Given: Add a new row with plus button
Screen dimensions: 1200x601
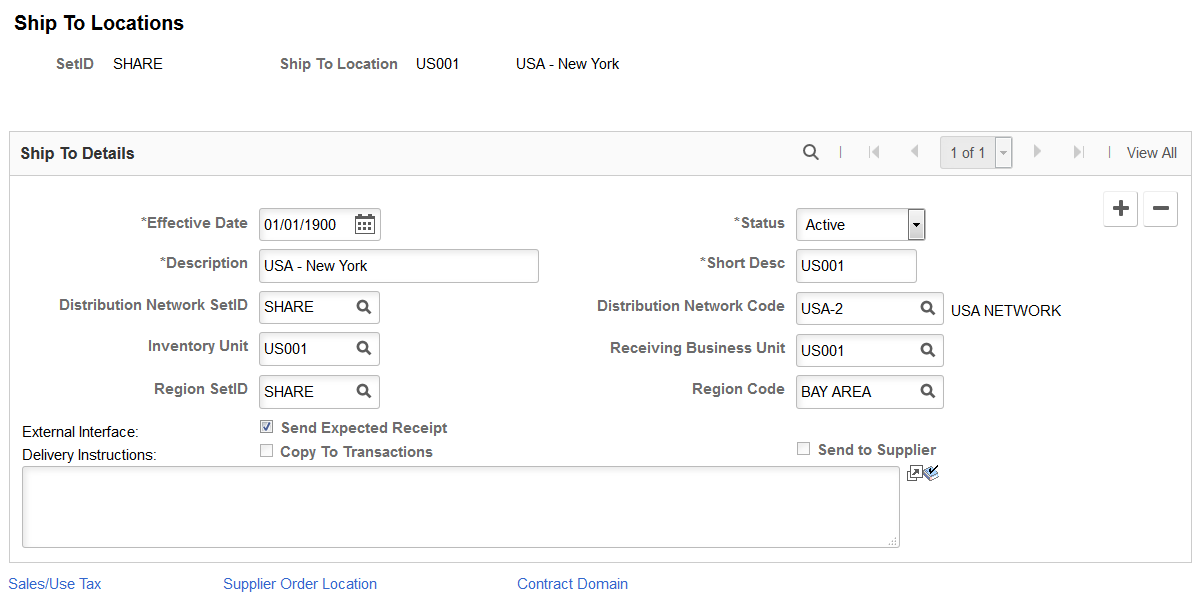Looking at the screenshot, I should pyautogui.click(x=1121, y=209).
